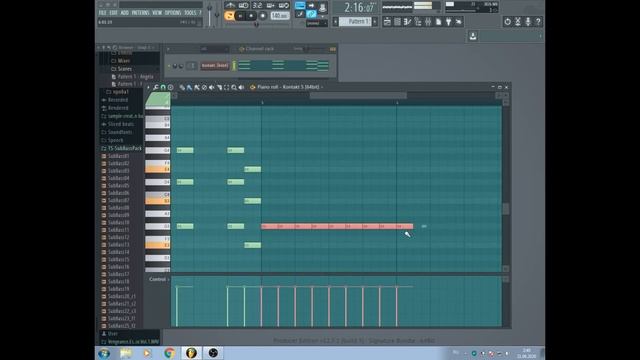
Task: Click the circular arrow icon at top right
Action: (507, 22)
